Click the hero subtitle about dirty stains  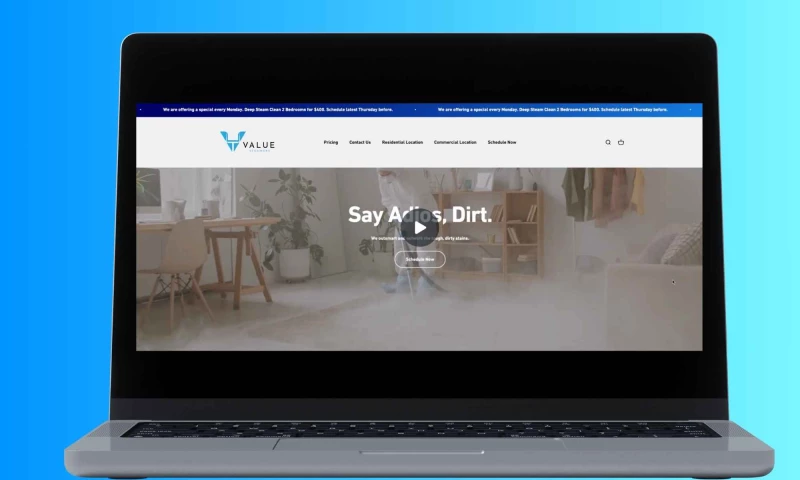click(420, 238)
